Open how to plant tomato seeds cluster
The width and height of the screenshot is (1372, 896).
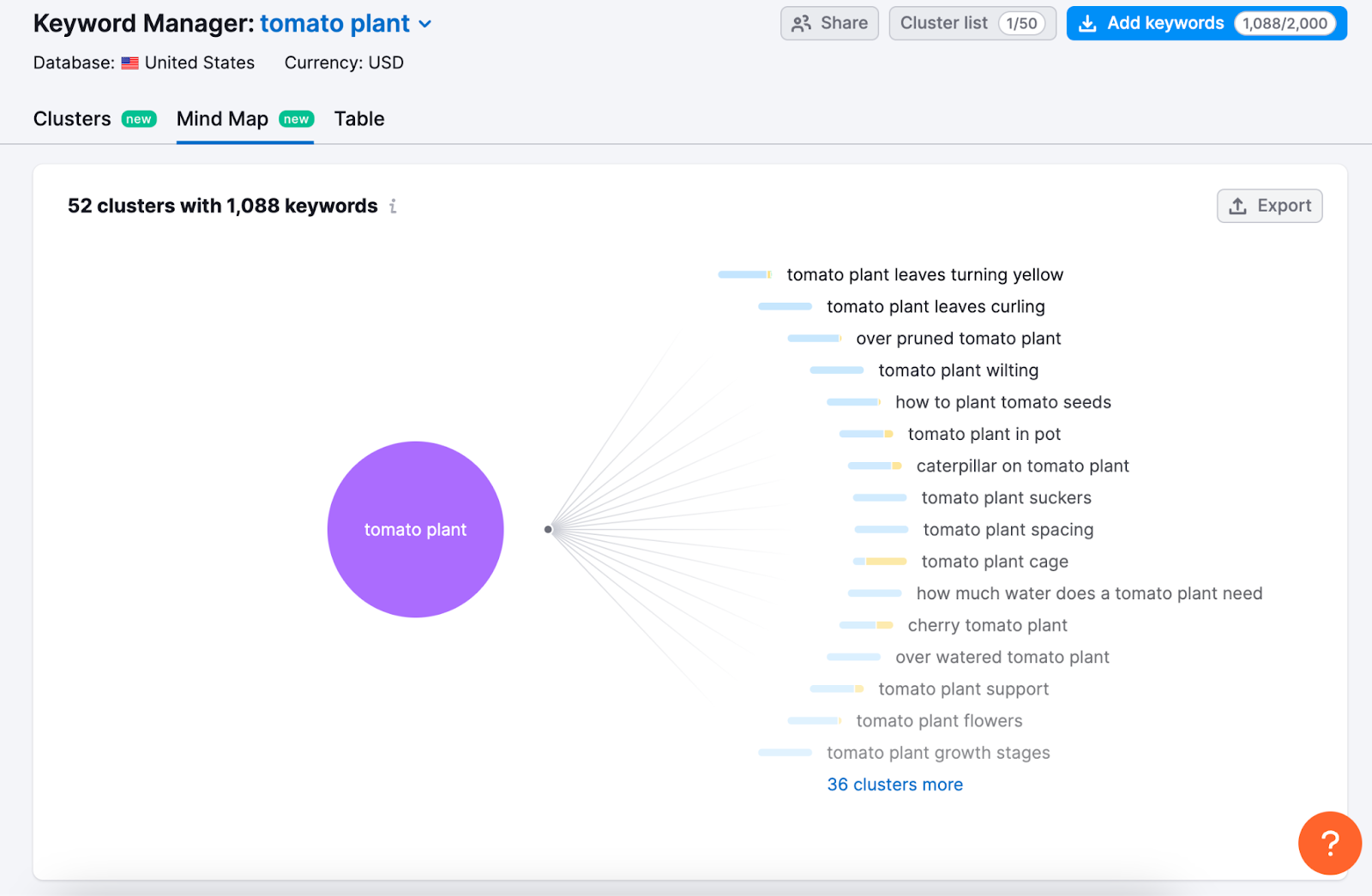[x=1002, y=402]
